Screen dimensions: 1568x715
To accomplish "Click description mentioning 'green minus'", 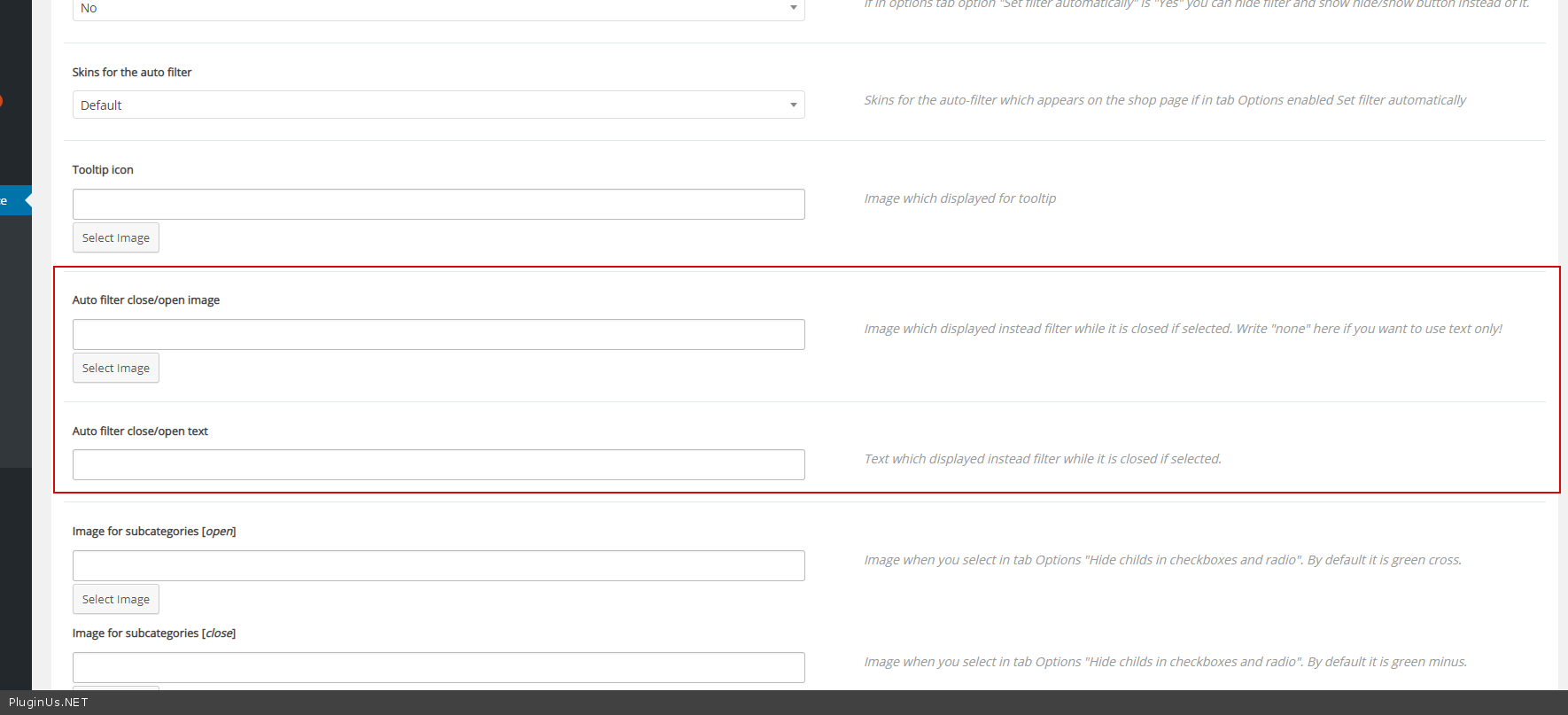I will tap(1166, 662).
